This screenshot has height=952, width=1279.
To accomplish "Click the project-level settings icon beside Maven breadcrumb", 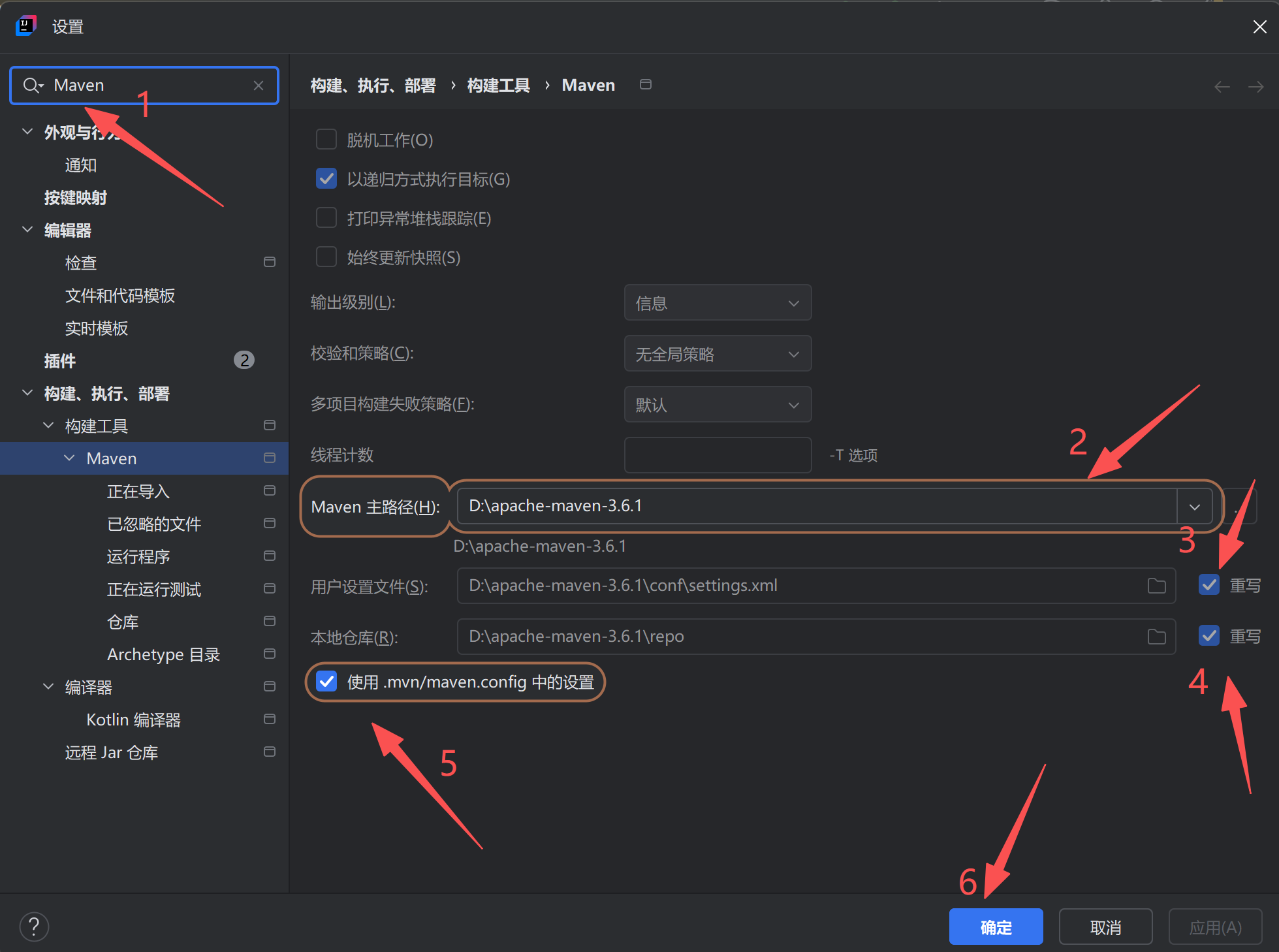I will coord(645,85).
